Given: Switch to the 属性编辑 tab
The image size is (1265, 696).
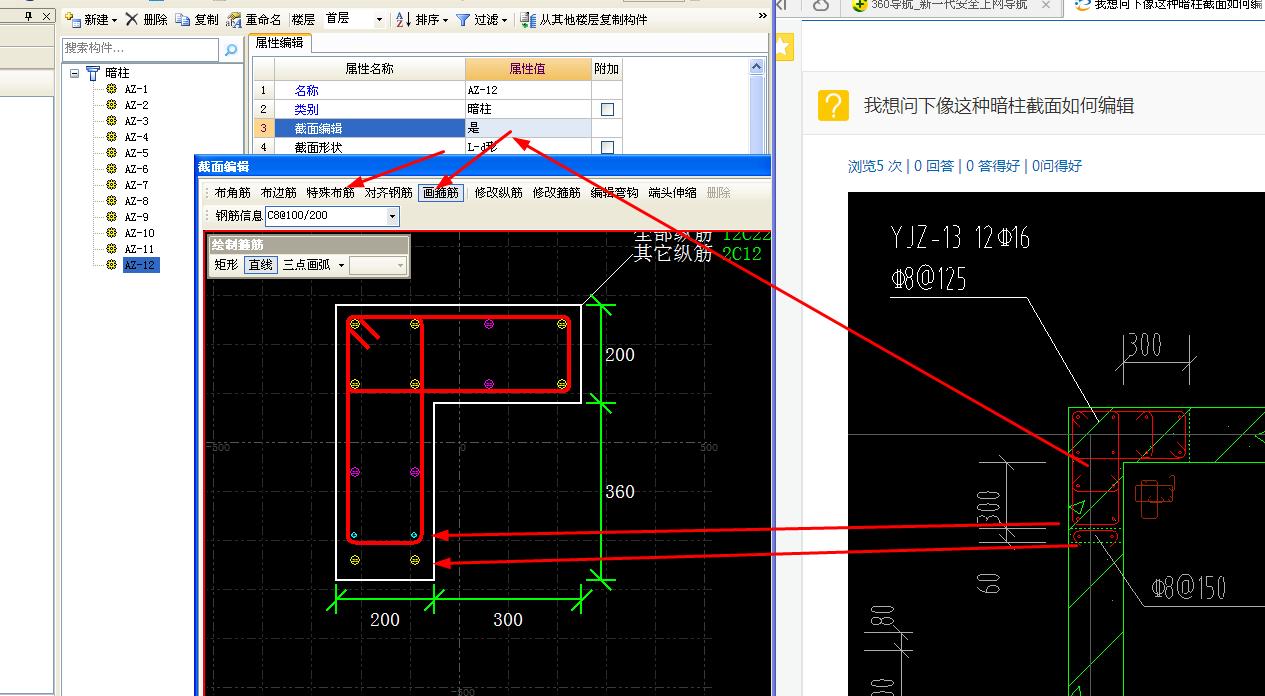Looking at the screenshot, I should [279, 43].
